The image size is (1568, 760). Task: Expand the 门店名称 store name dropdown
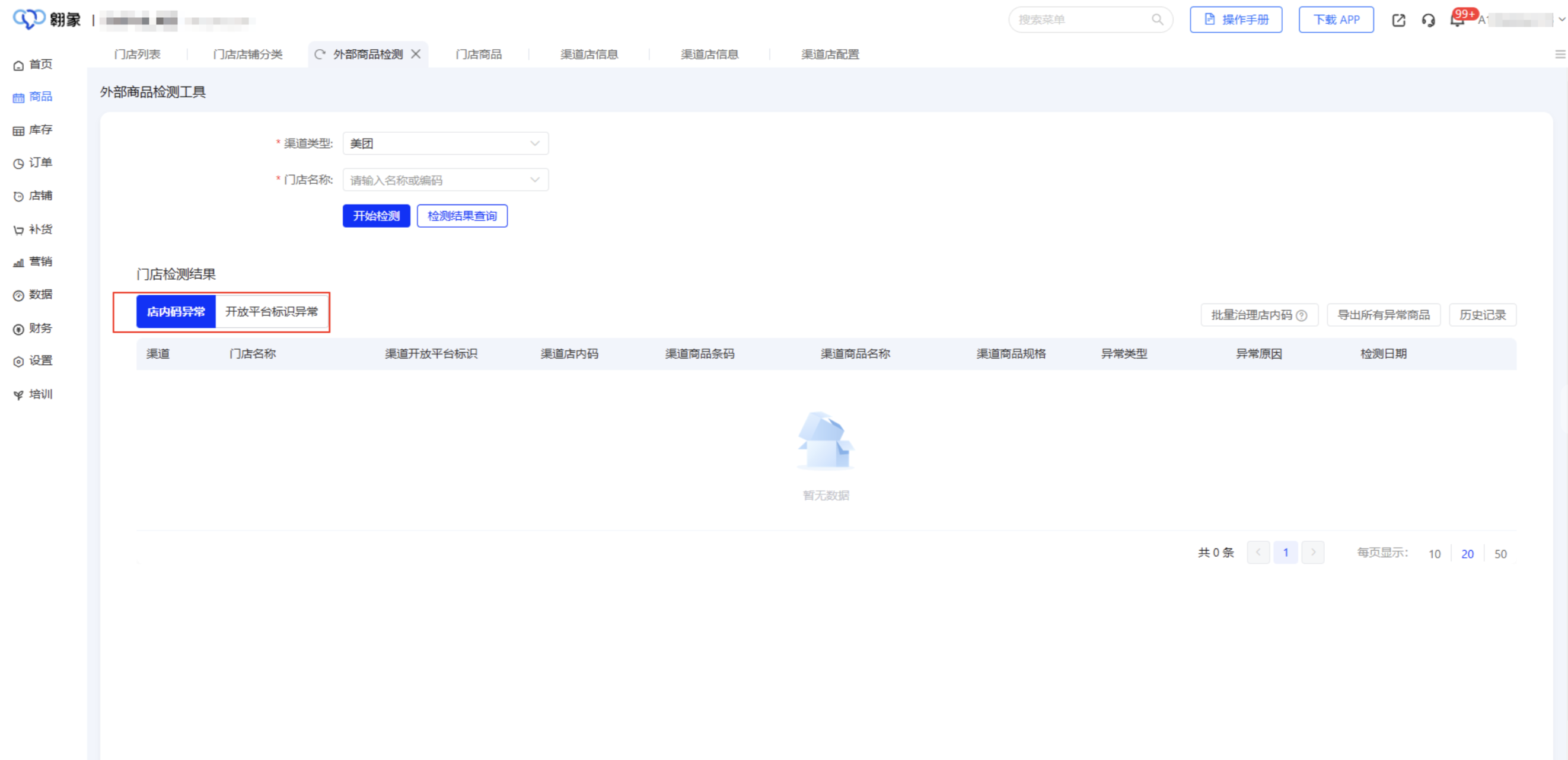[x=445, y=180]
